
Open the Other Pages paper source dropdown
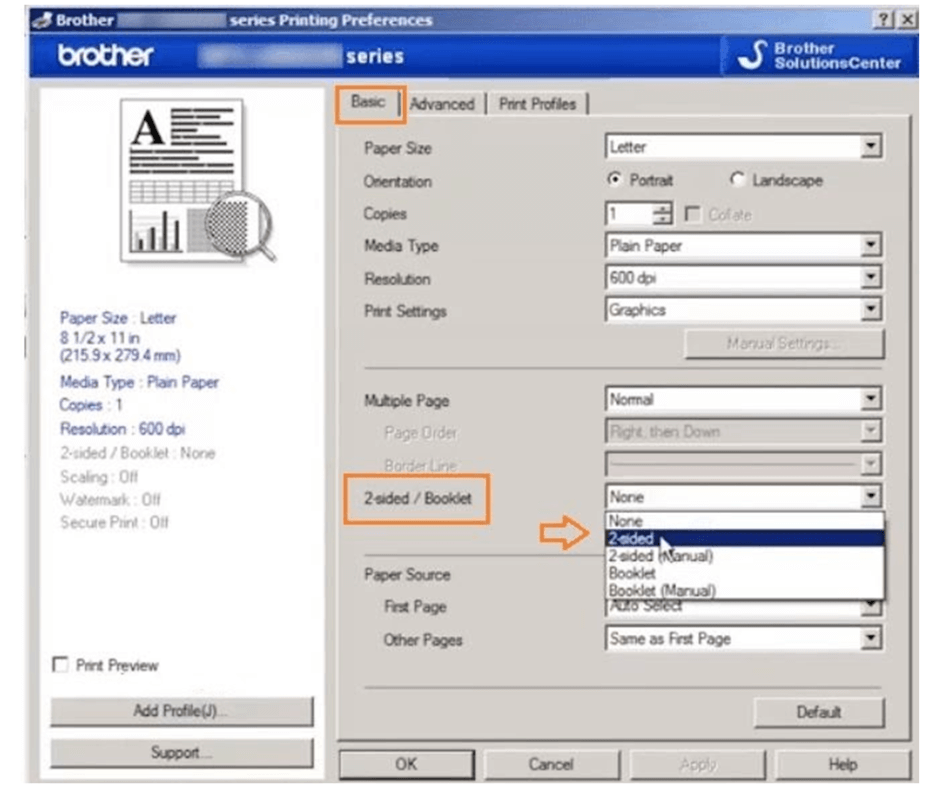click(x=871, y=639)
